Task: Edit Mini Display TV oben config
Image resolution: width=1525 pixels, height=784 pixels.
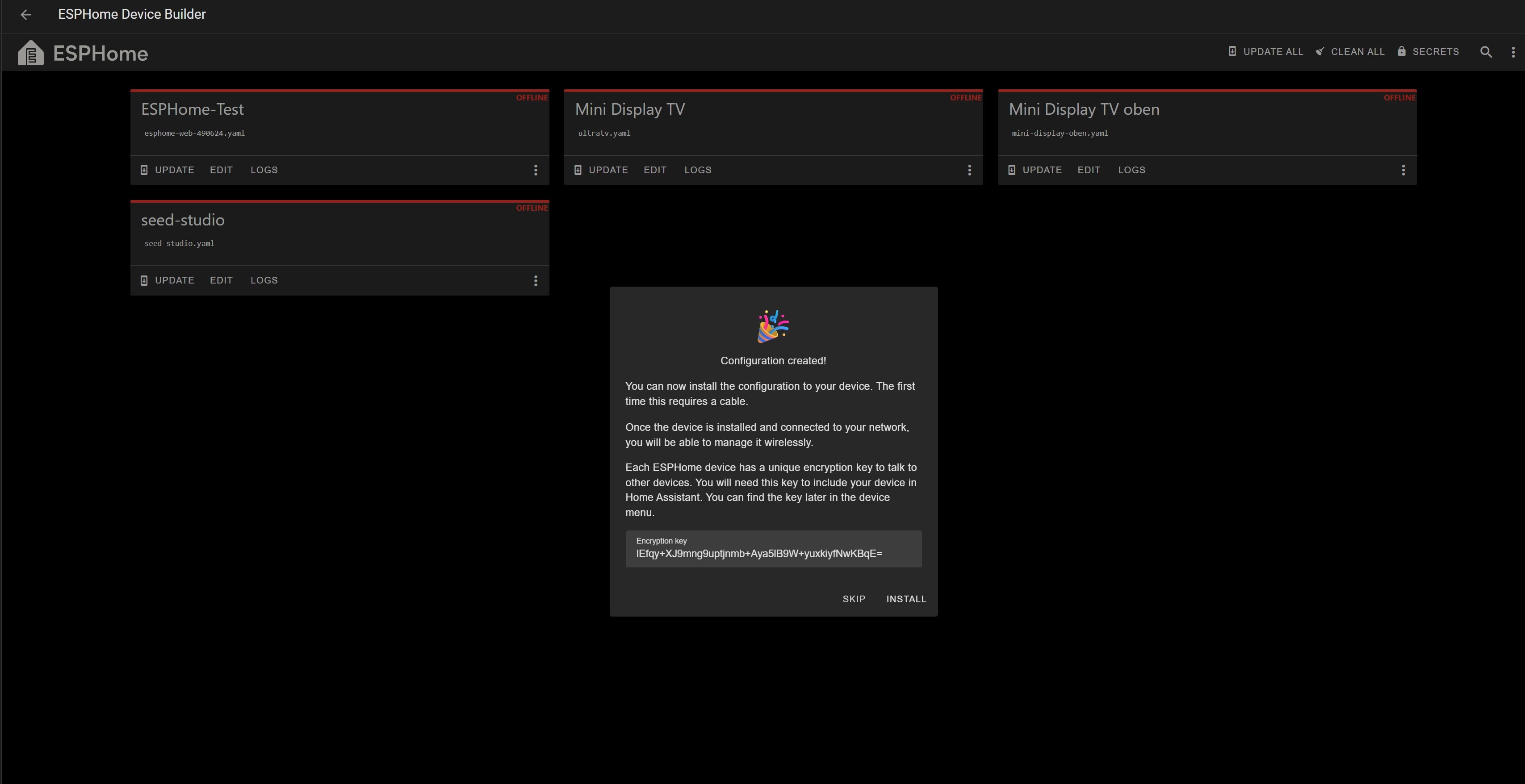Action: click(x=1088, y=171)
